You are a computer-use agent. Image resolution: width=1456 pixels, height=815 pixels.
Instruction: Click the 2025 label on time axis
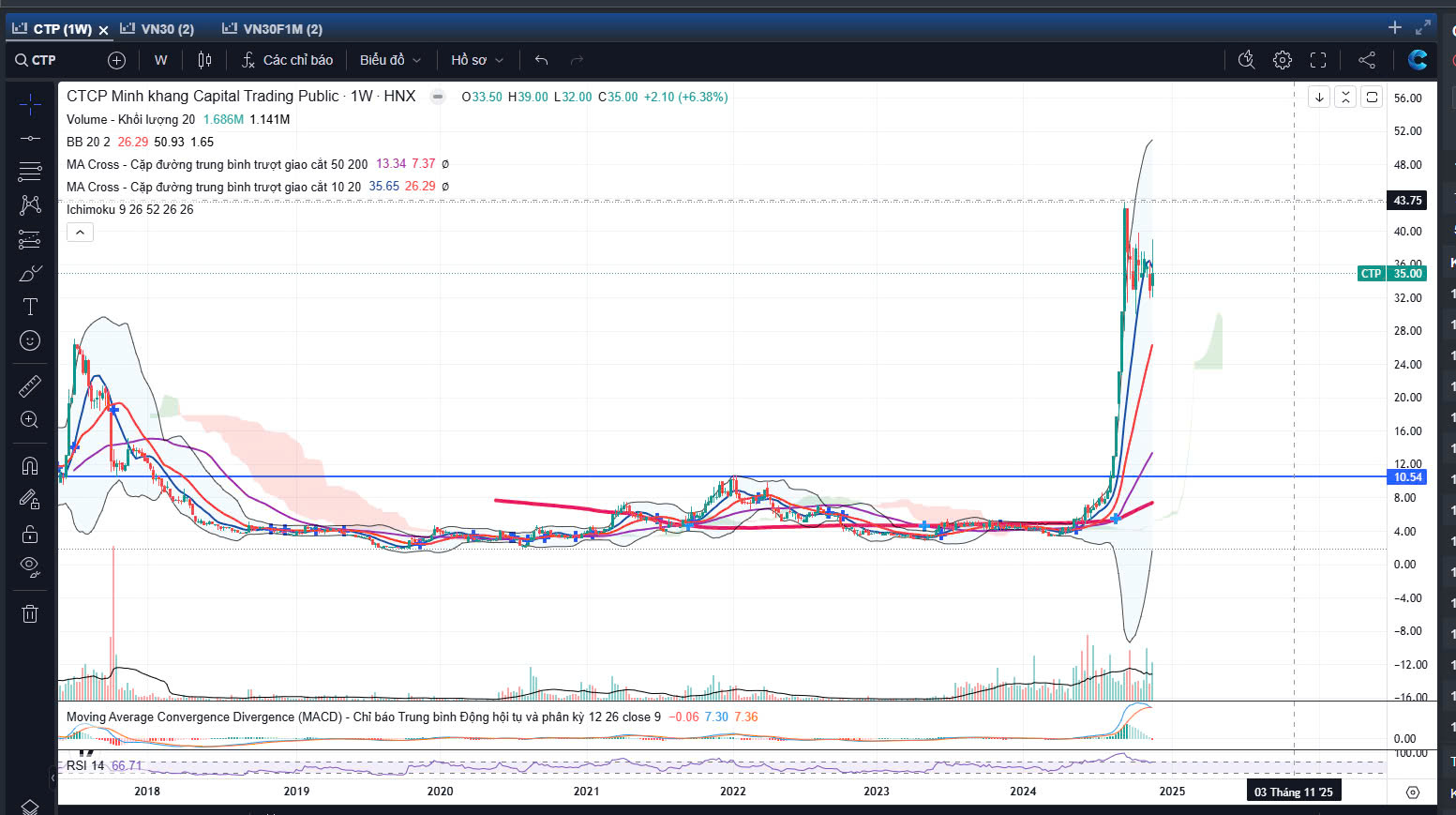tap(1172, 792)
